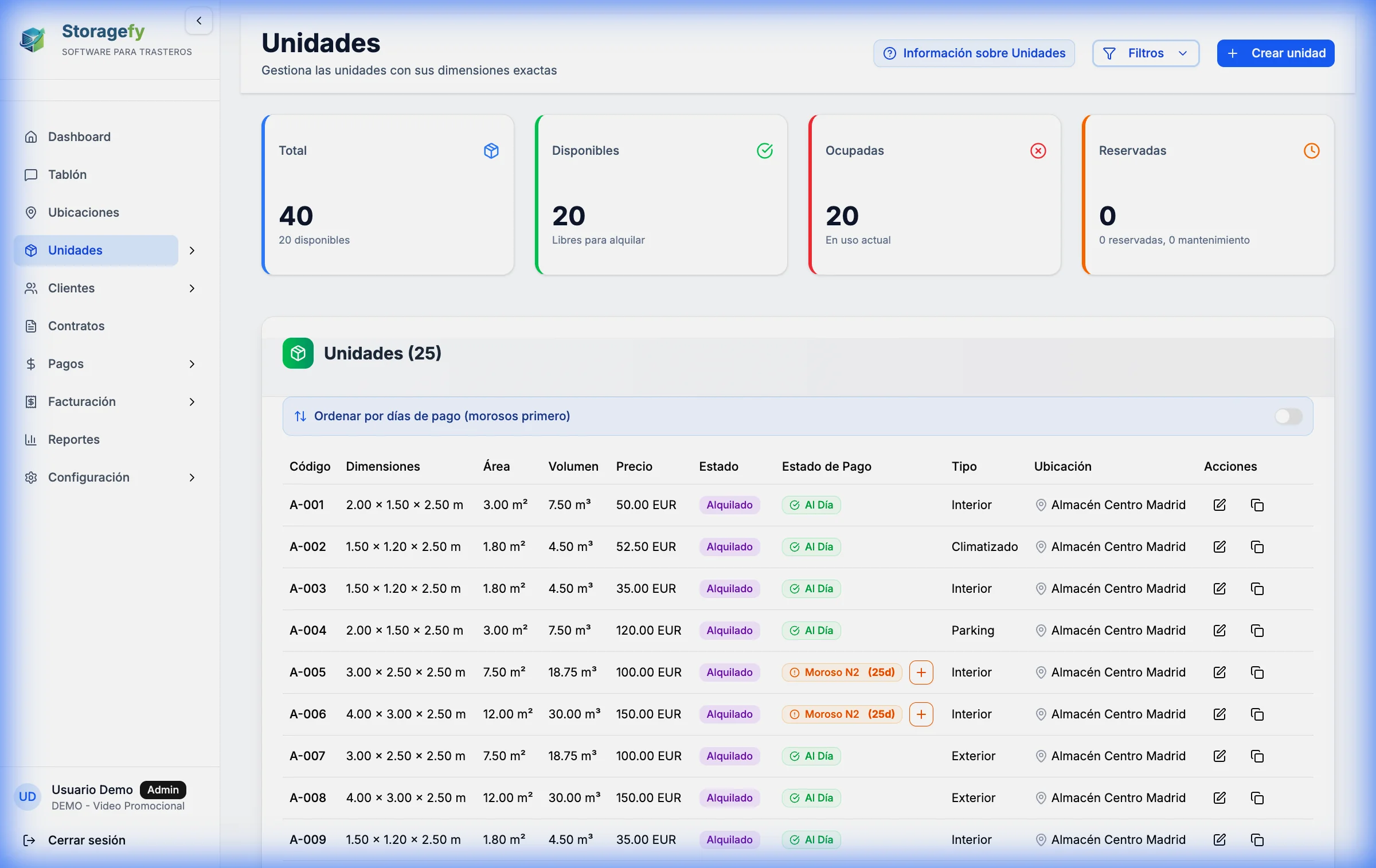Image resolution: width=1376 pixels, height=868 pixels.
Task: Open Información sobre Unidades
Action: click(974, 53)
